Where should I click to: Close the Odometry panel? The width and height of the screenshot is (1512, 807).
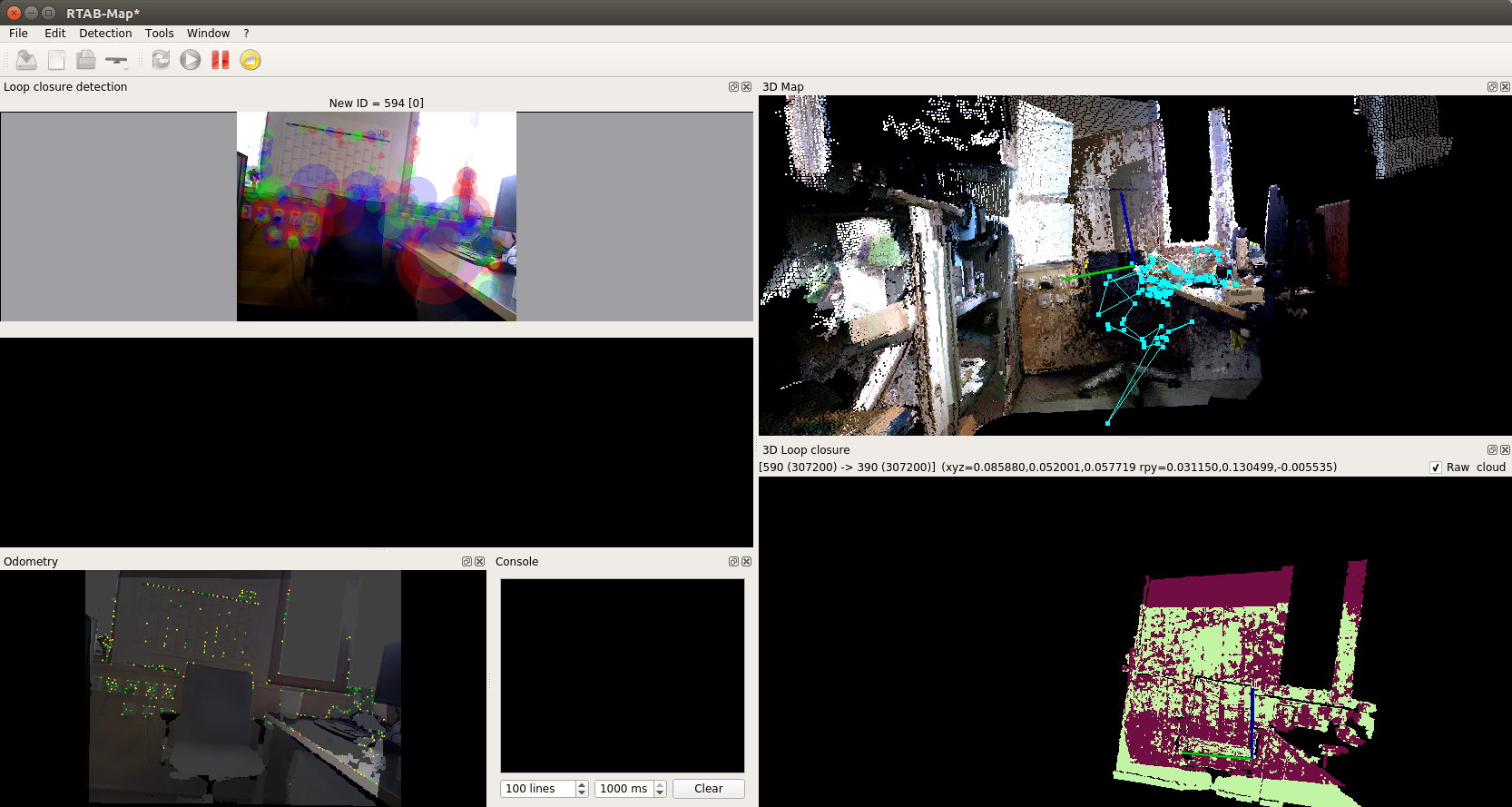tap(479, 562)
